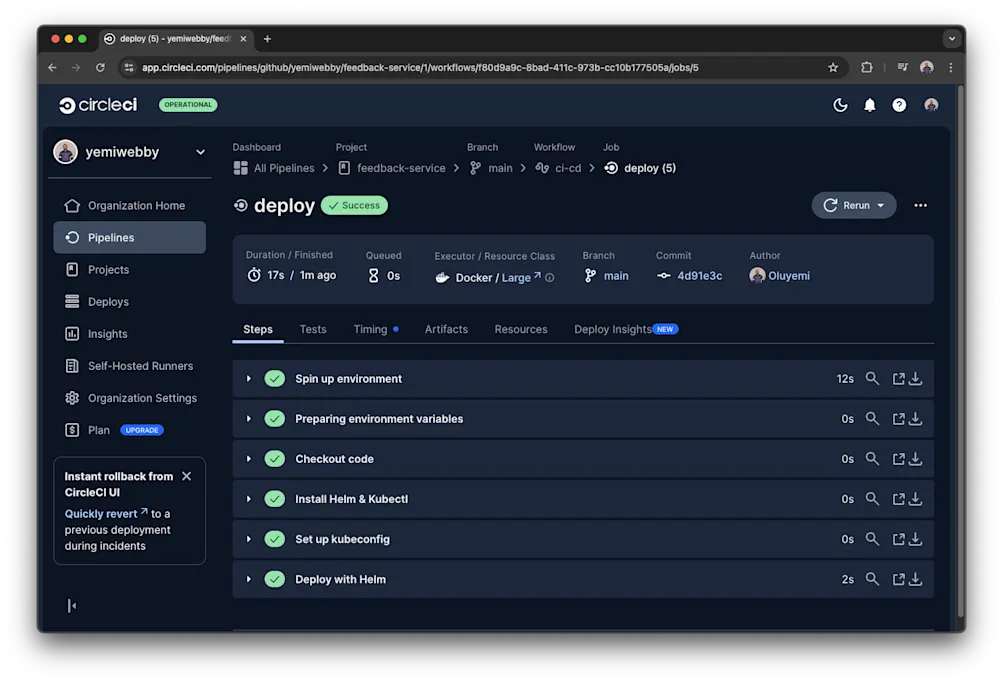Switch to the Artifacts tab
1003x682 pixels.
[446, 329]
